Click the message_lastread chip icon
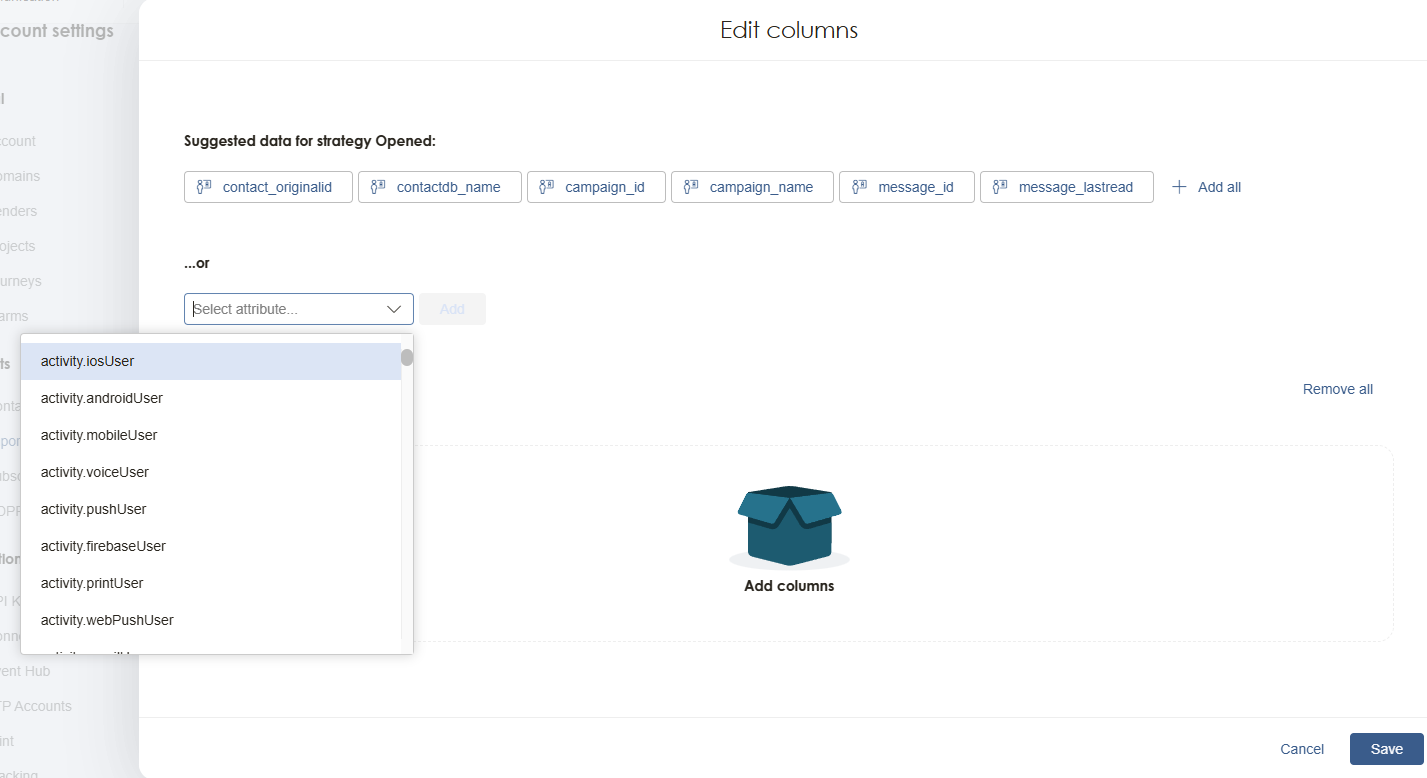The height and width of the screenshot is (778, 1427). click(x=1000, y=187)
